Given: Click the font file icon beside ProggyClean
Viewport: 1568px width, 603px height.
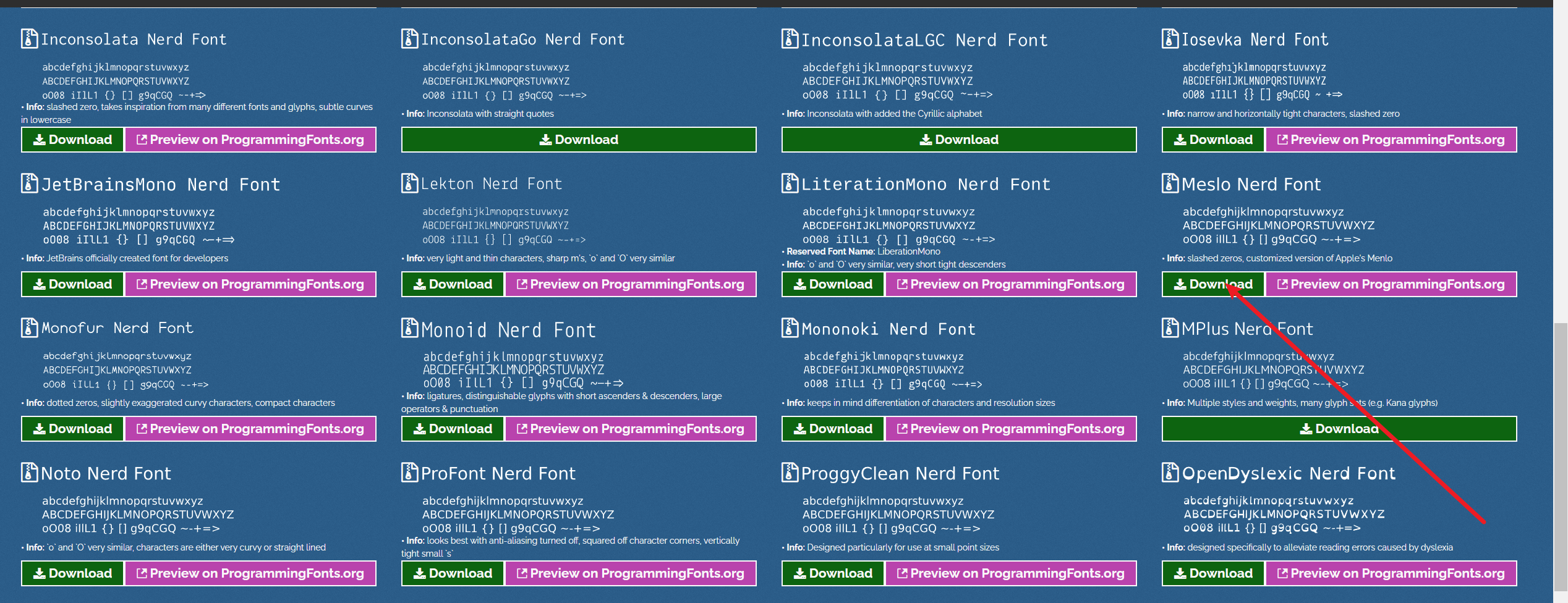Looking at the screenshot, I should (x=790, y=473).
